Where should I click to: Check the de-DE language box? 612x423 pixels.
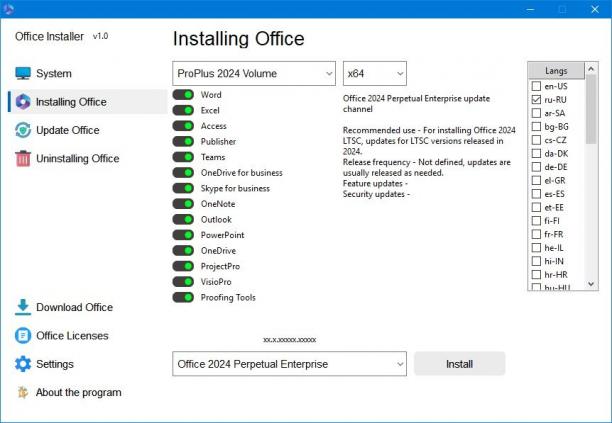point(537,167)
